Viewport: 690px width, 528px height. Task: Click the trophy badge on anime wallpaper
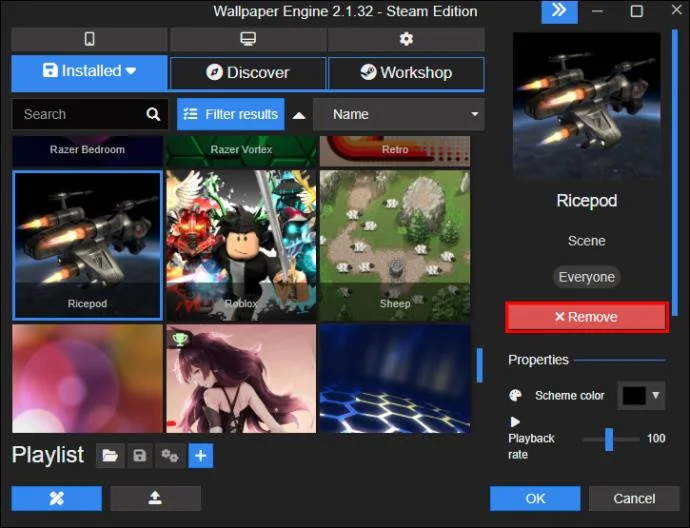click(179, 339)
